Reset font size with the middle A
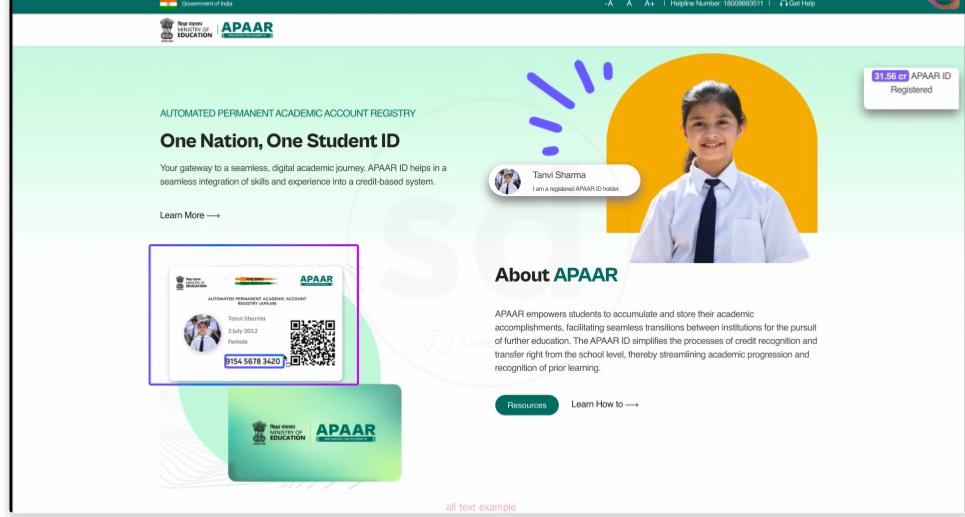965x517 pixels. 629,5
